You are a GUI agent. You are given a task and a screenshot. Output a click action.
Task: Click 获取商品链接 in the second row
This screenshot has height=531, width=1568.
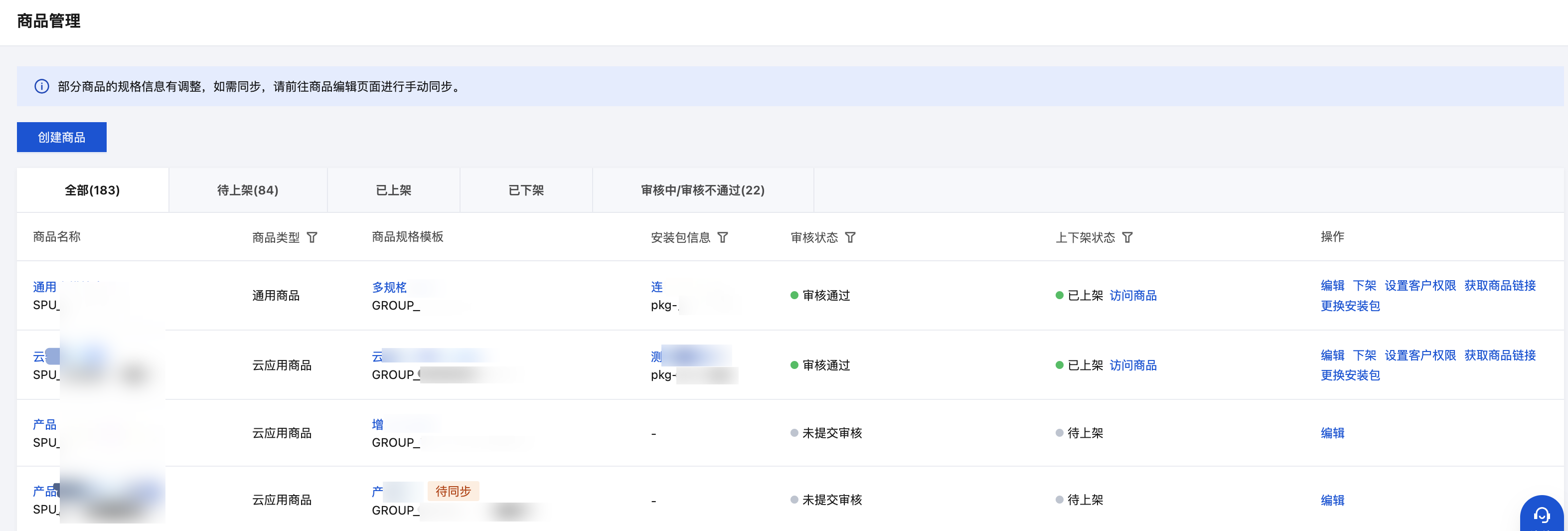(x=1499, y=355)
